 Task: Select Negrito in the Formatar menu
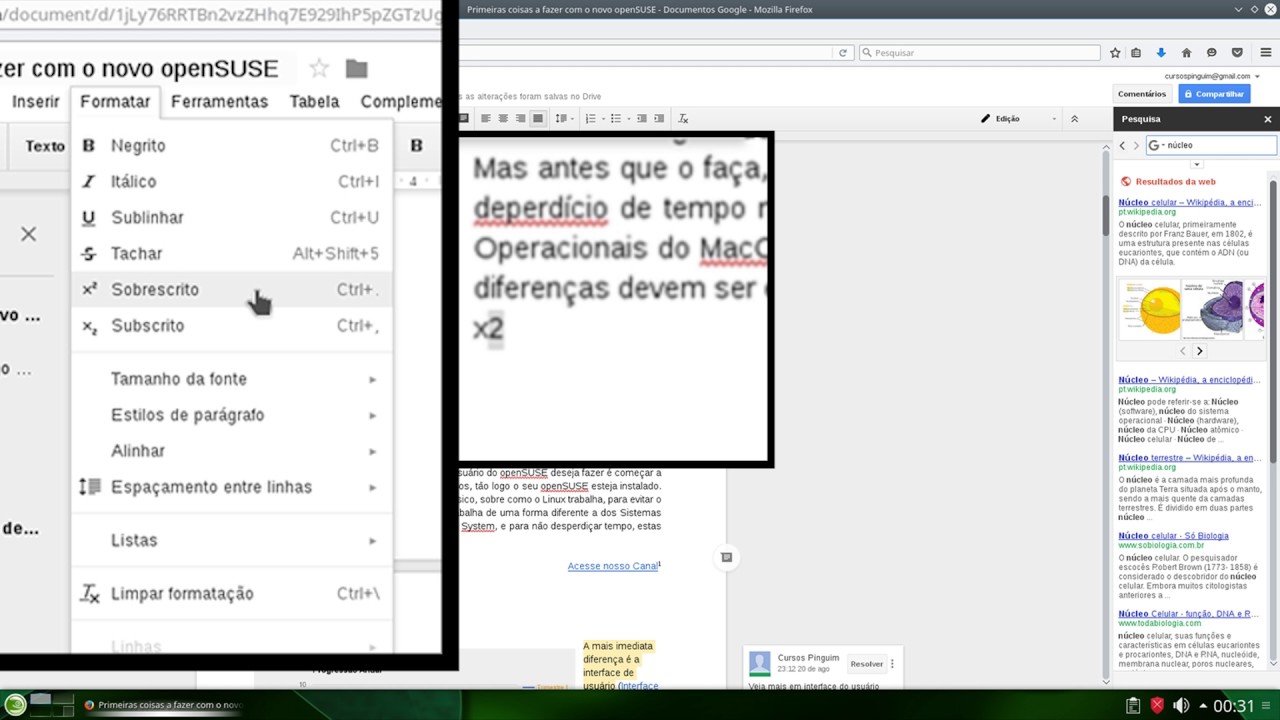(x=232, y=145)
